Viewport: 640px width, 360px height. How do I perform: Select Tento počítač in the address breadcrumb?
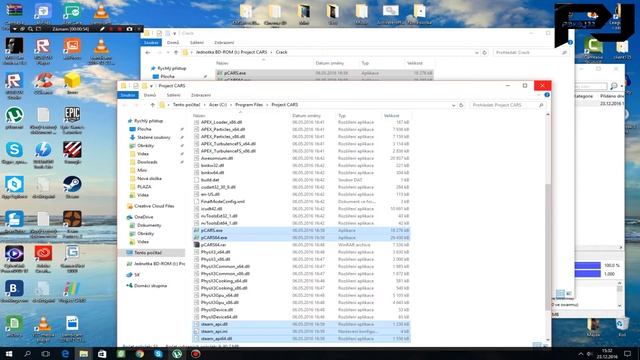click(187, 105)
